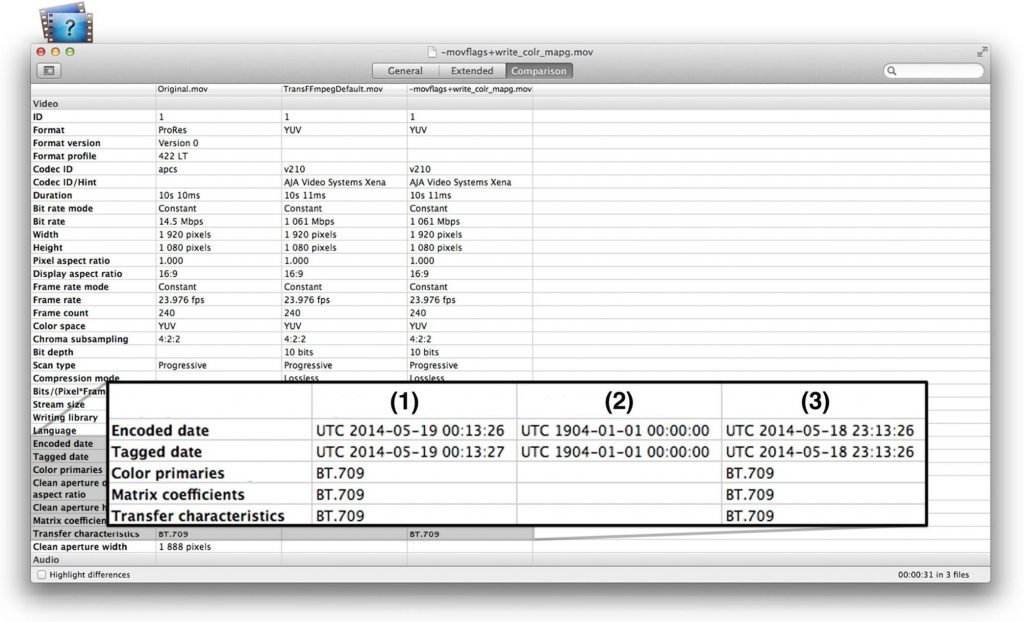
Task: Click AJA Video Systems Xena in last column
Action: point(460,182)
